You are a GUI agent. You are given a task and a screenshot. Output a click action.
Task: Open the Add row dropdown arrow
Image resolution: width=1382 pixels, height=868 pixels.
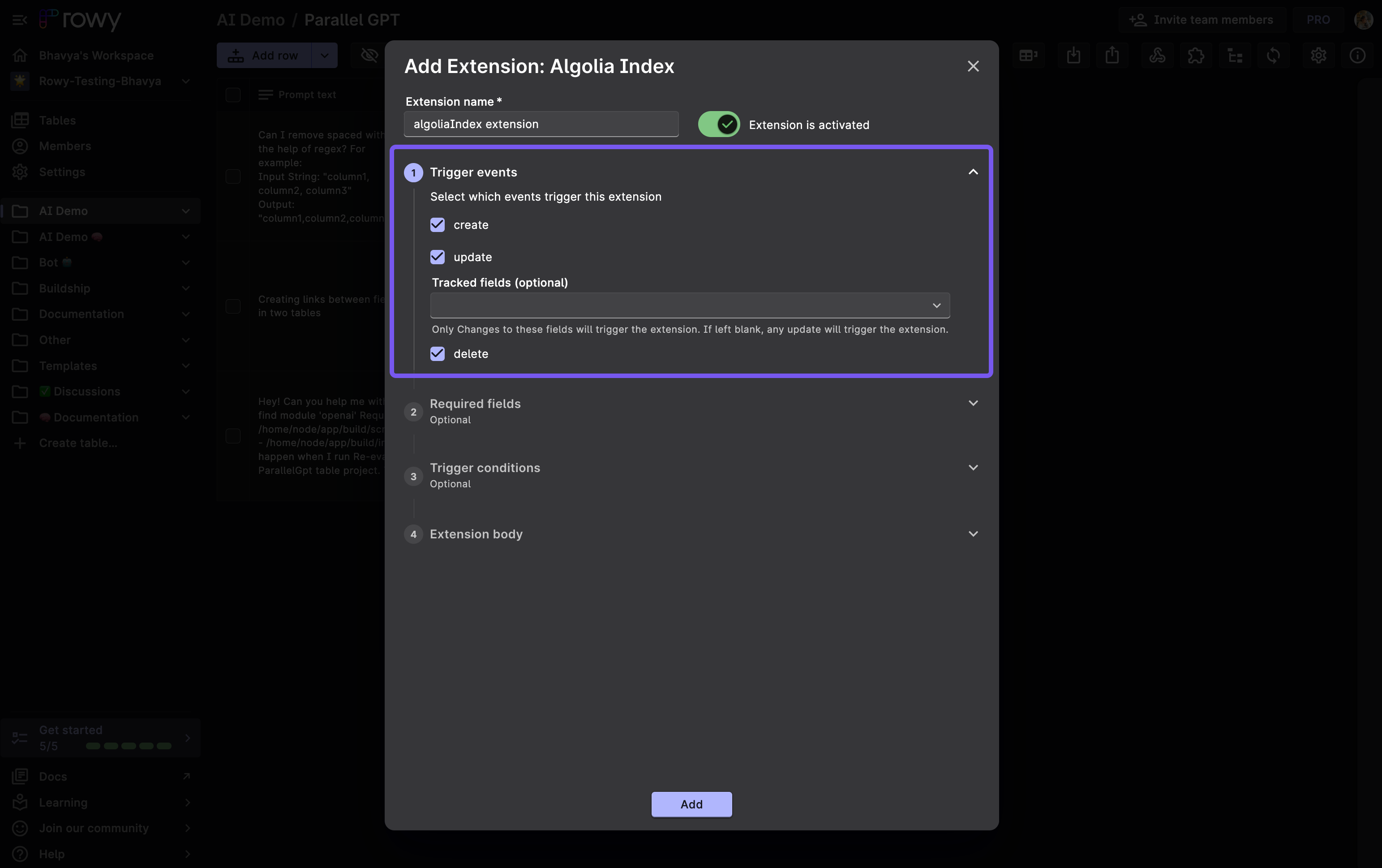[x=324, y=55]
